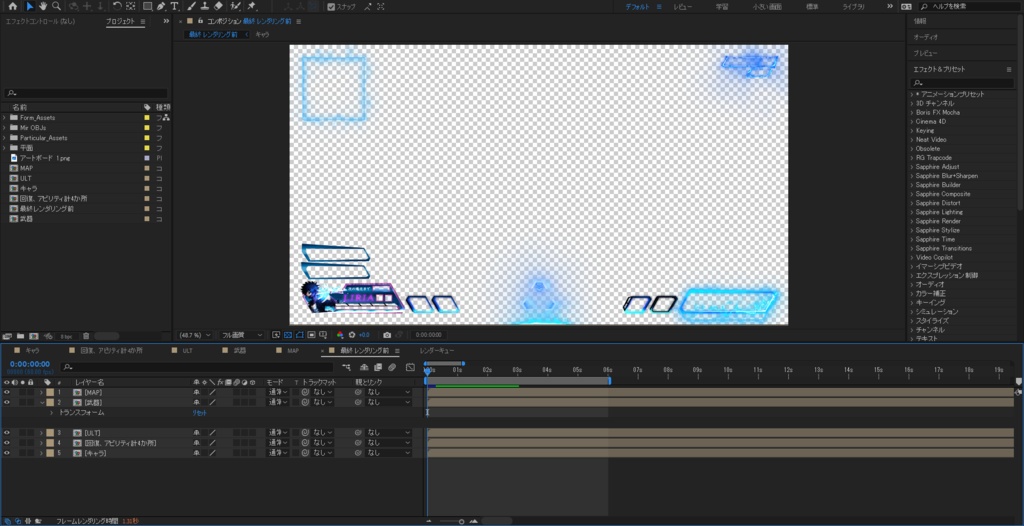Image resolution: width=1024 pixels, height=526 pixels.
Task: Select the 学習 workspace
Action: (722, 6)
